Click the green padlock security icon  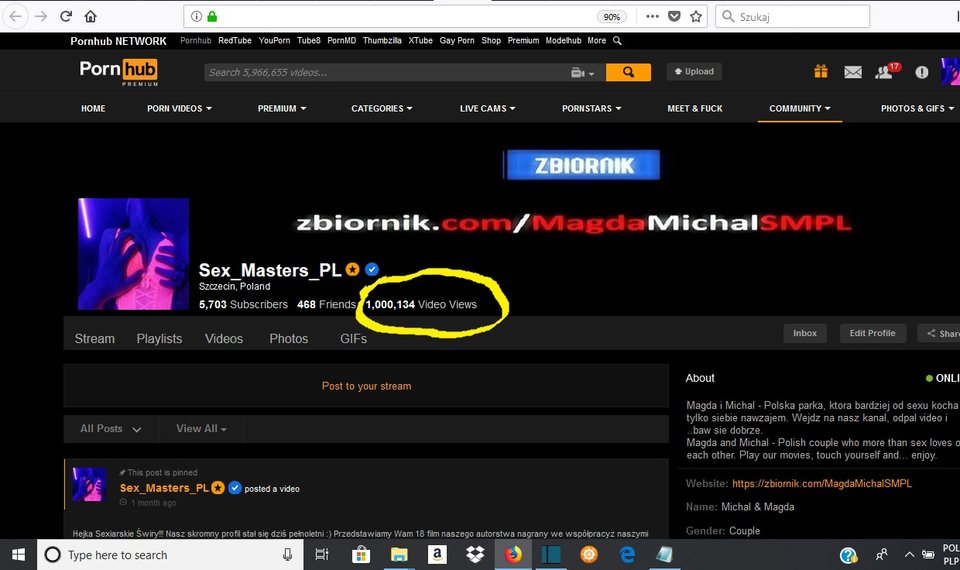pos(212,17)
